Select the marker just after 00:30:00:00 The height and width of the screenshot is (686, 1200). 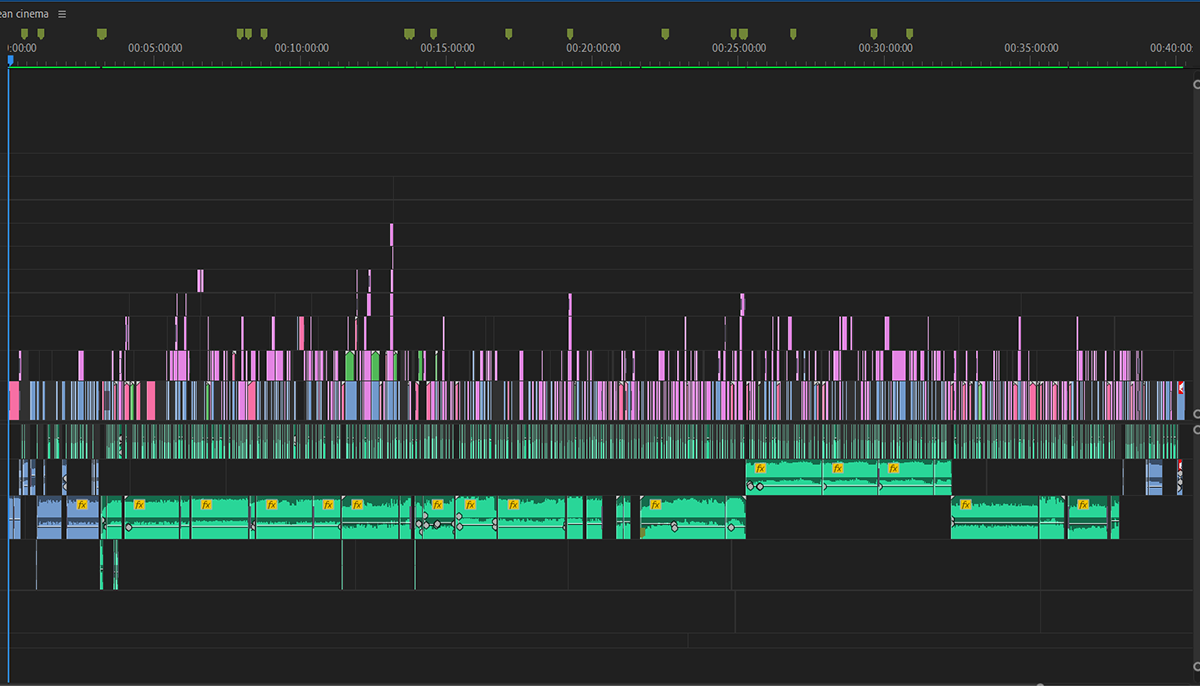[x=909, y=34]
